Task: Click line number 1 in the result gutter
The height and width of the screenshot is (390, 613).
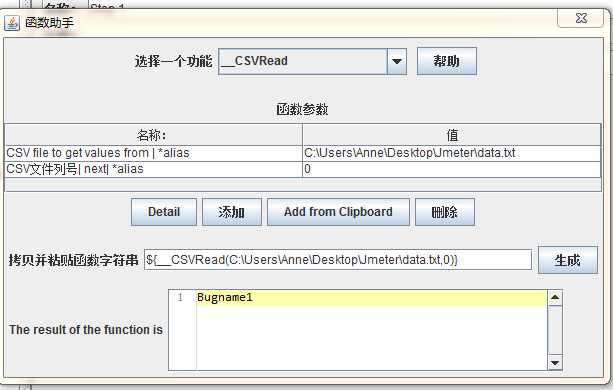Action: (x=180, y=298)
